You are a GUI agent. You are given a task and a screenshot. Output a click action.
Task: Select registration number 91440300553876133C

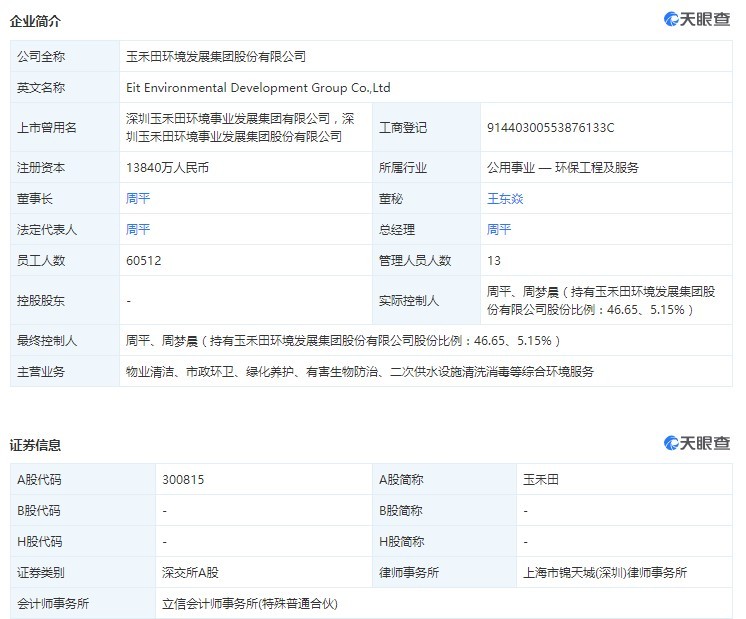pyautogui.click(x=550, y=128)
